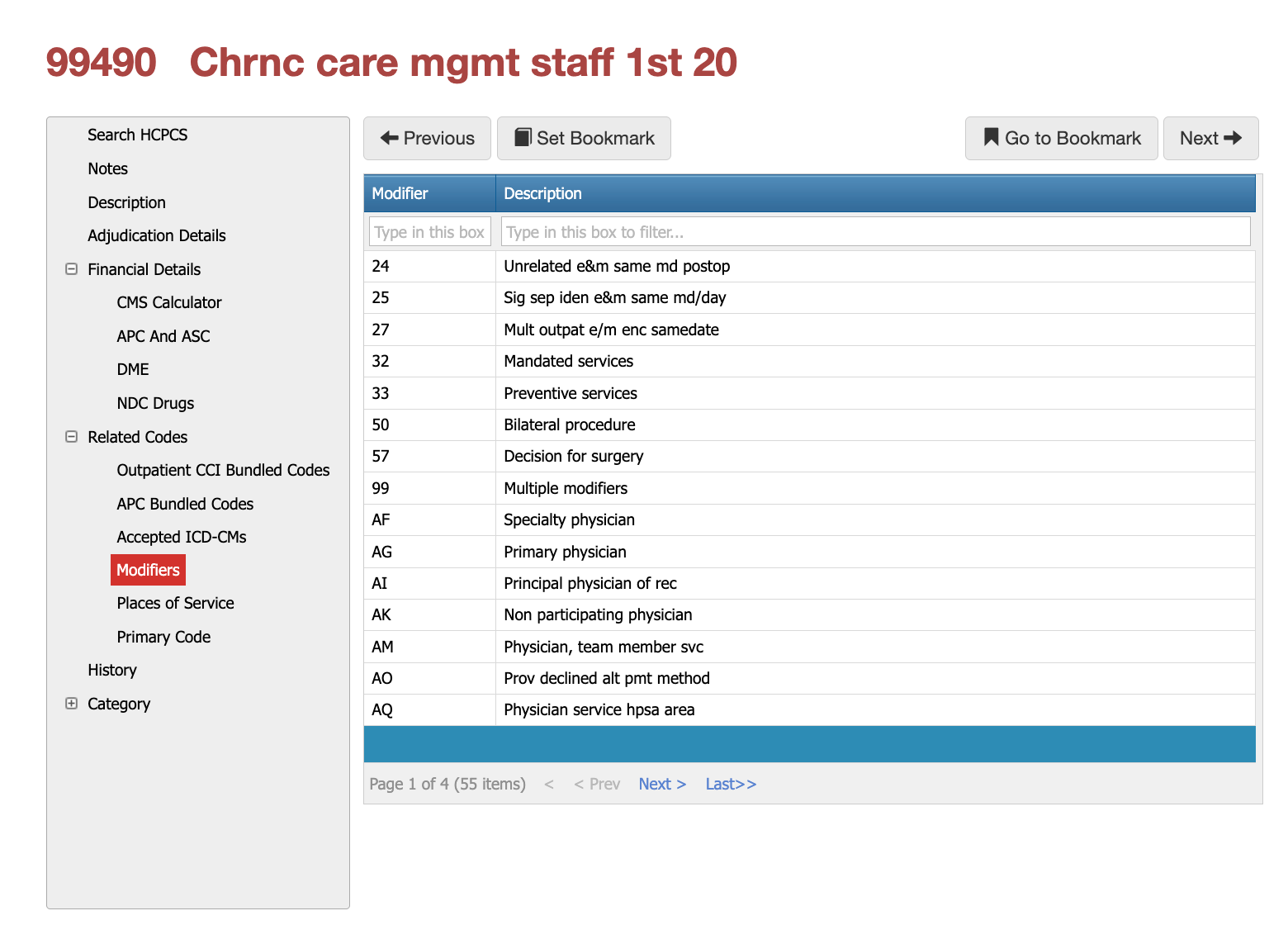The image size is (1288, 925).
Task: Open History in the sidebar
Action: (x=112, y=670)
